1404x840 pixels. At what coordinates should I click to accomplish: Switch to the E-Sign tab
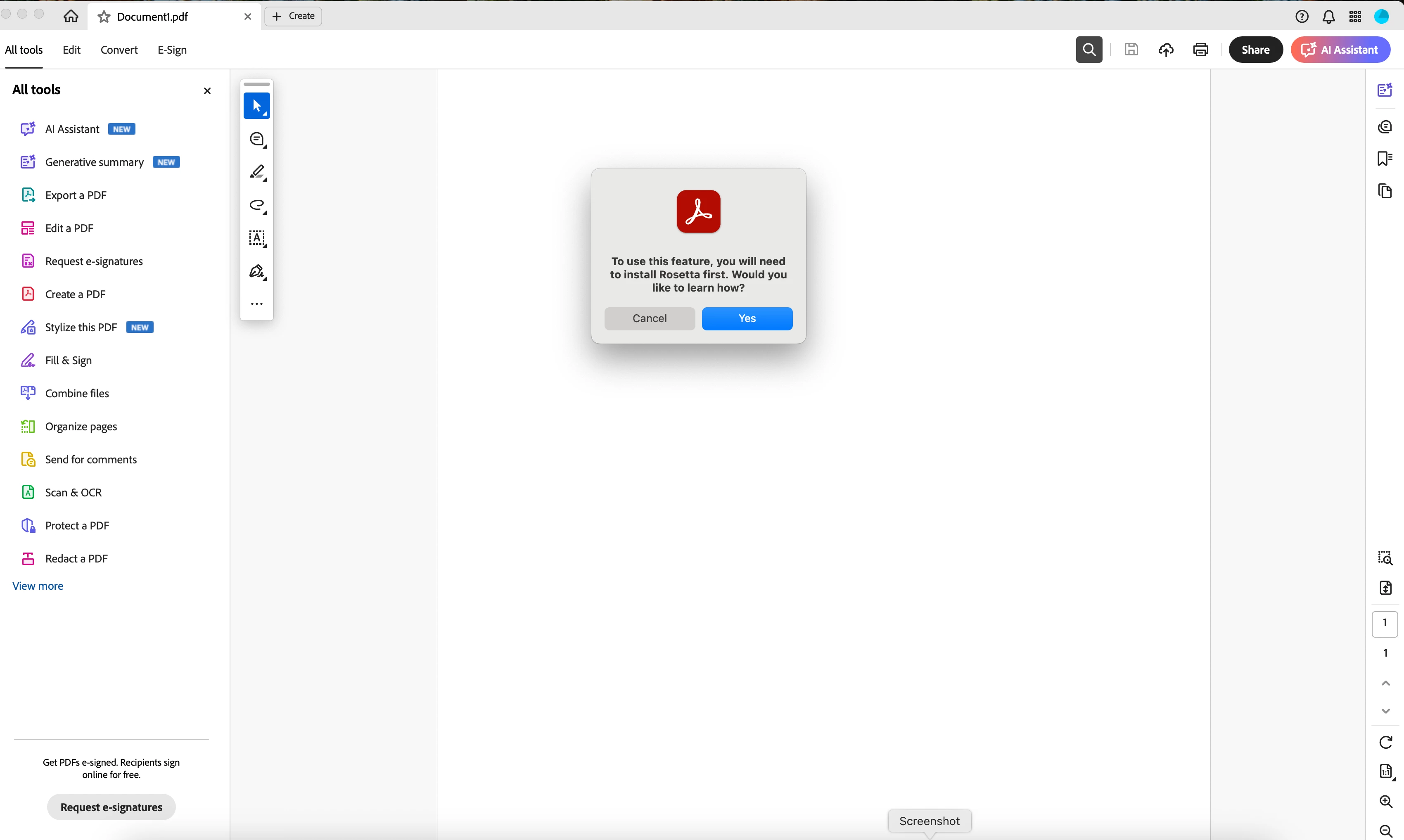[x=172, y=50]
